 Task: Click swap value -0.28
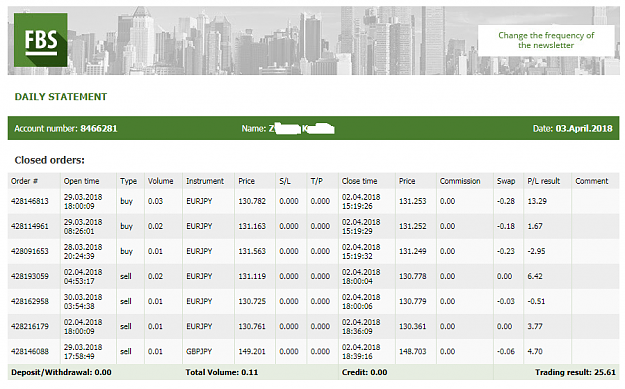(x=506, y=201)
